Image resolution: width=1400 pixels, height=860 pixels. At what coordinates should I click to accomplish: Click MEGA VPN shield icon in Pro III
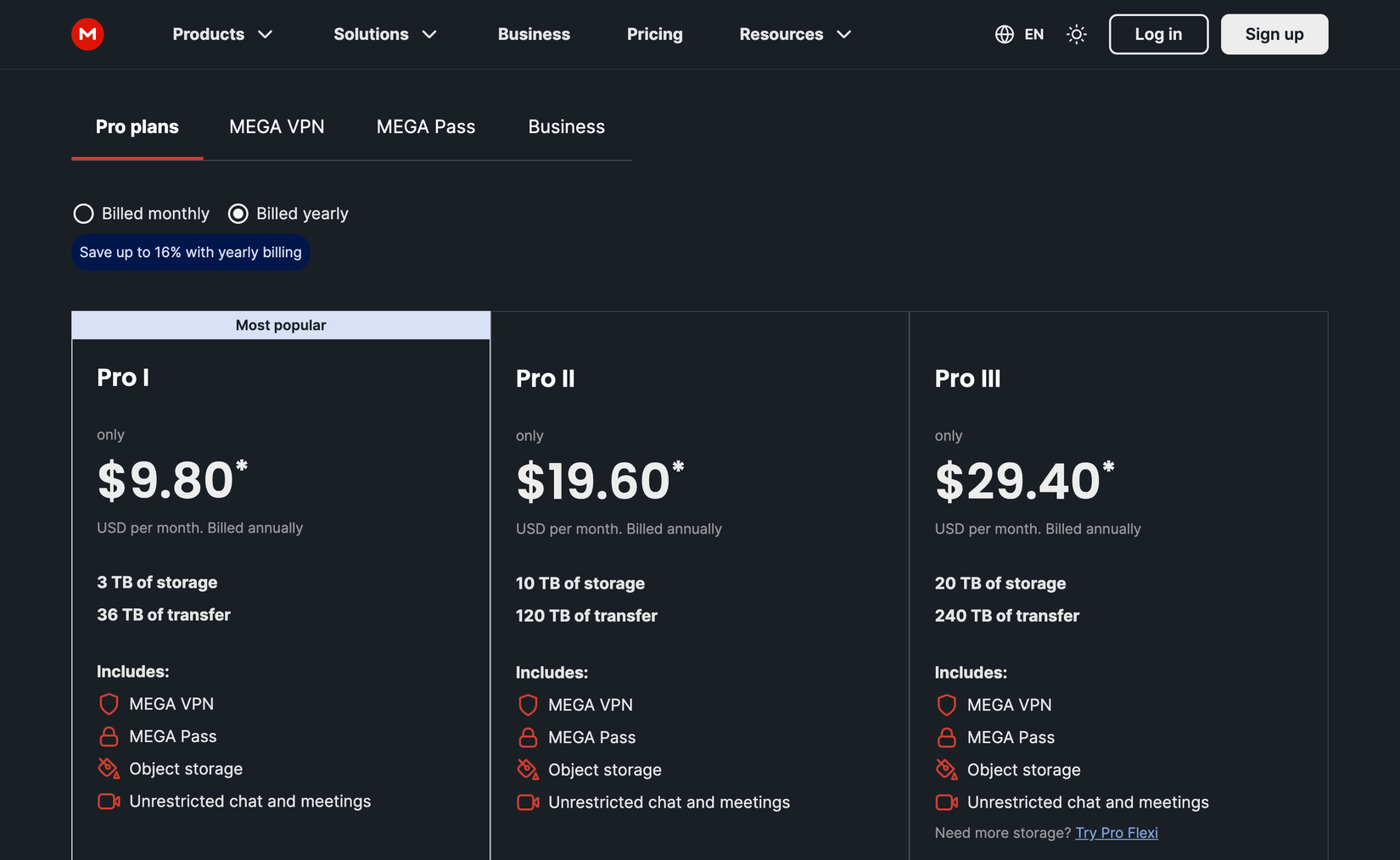[947, 705]
